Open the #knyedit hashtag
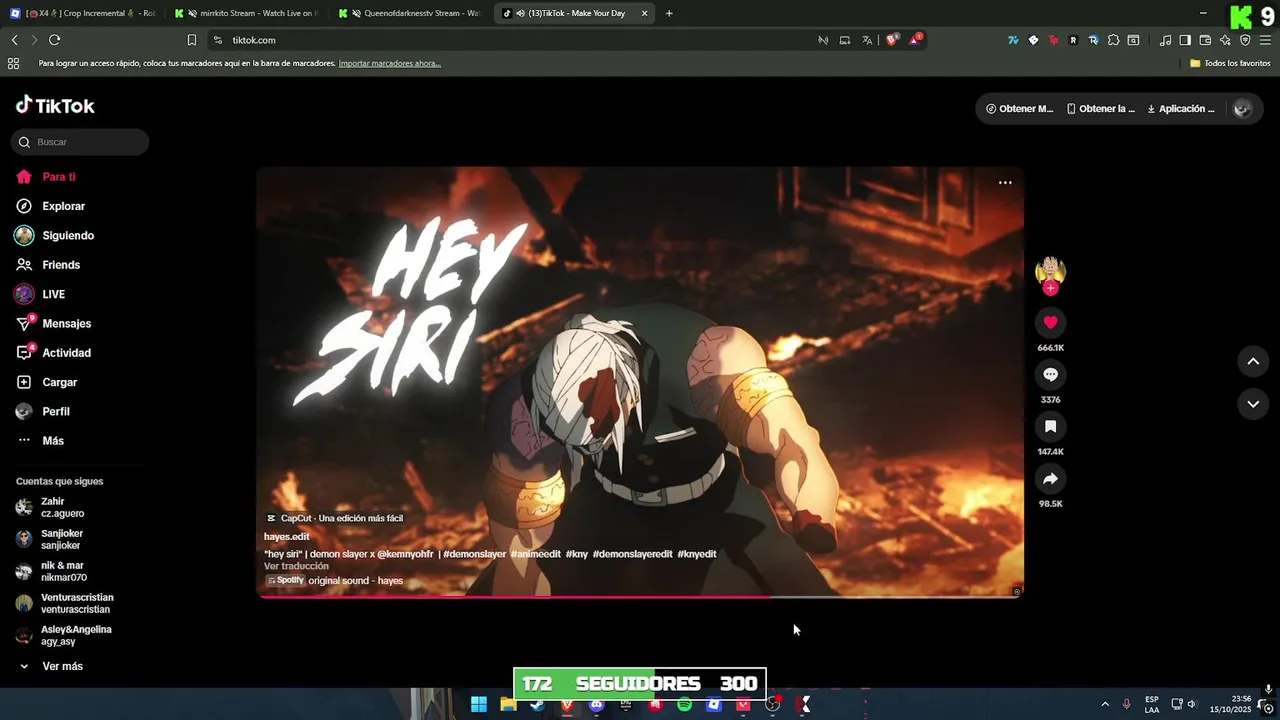This screenshot has width=1280, height=720. [x=696, y=554]
